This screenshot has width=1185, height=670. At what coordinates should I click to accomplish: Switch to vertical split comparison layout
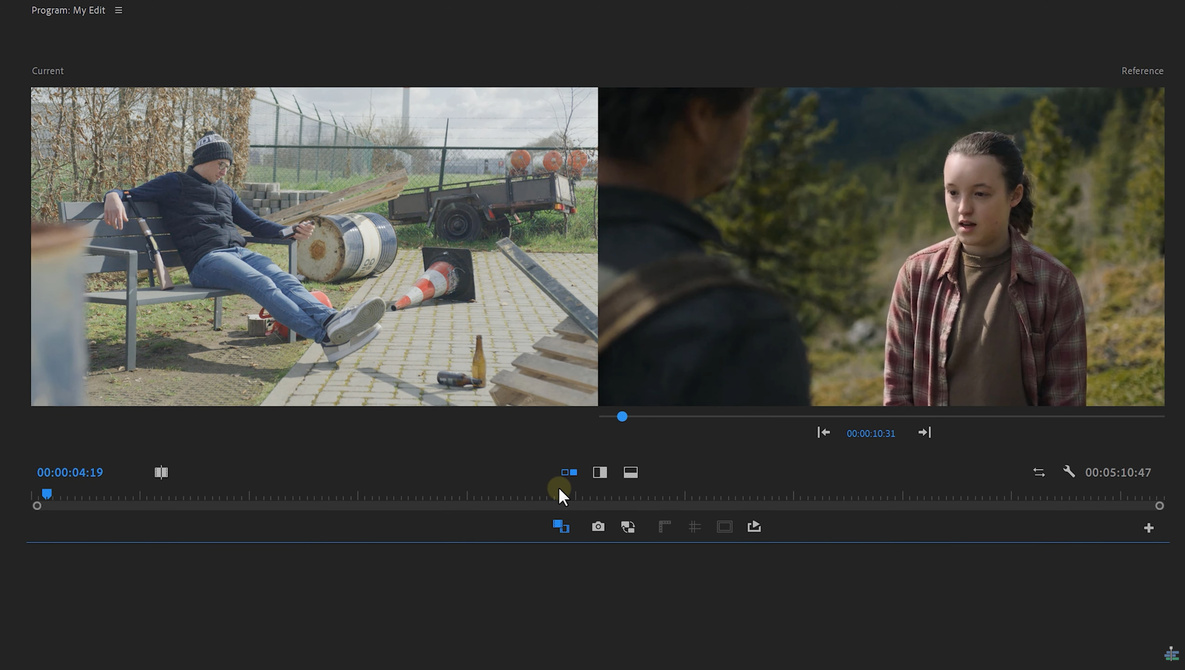600,472
